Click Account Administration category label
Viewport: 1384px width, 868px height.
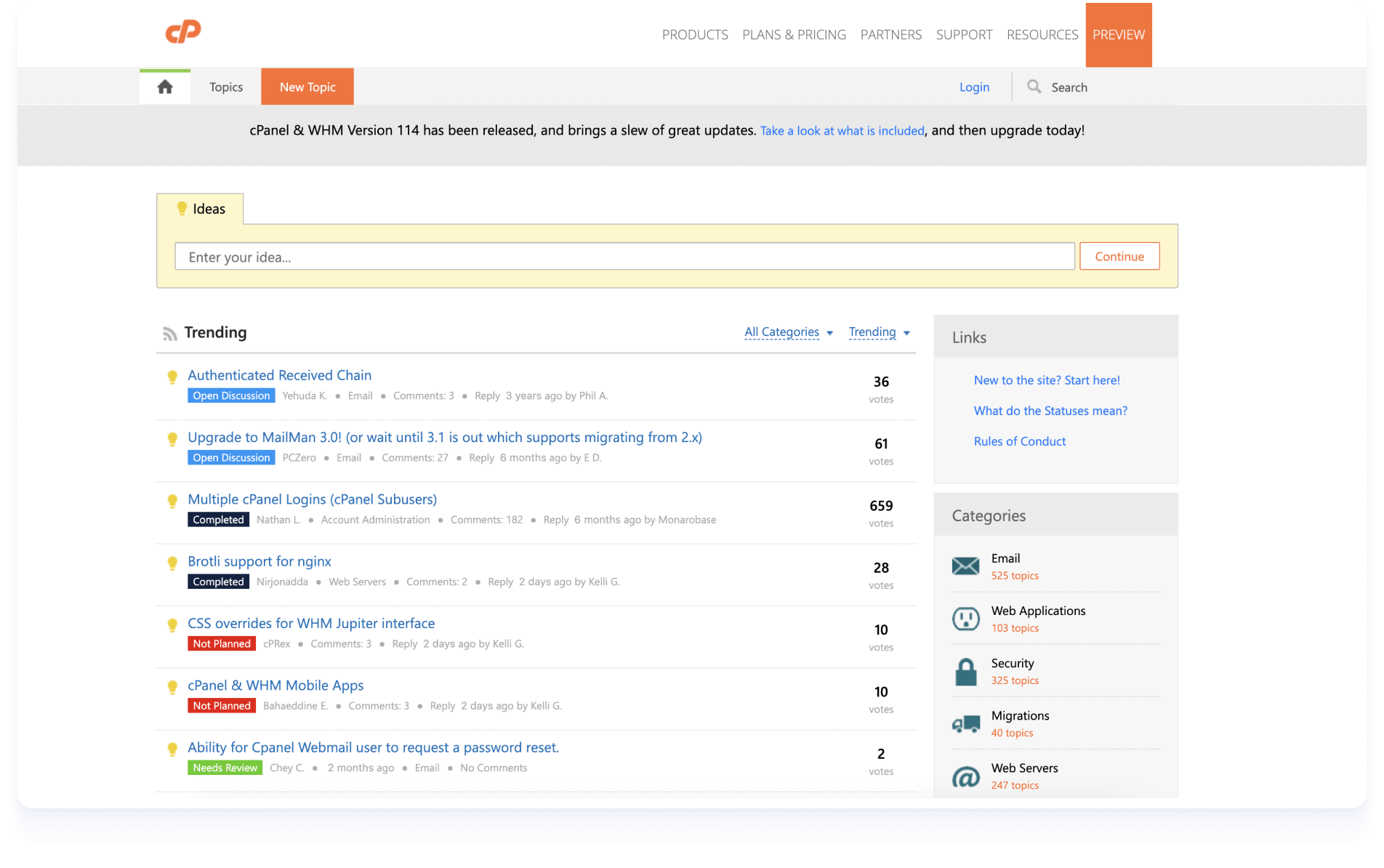pyautogui.click(x=375, y=520)
